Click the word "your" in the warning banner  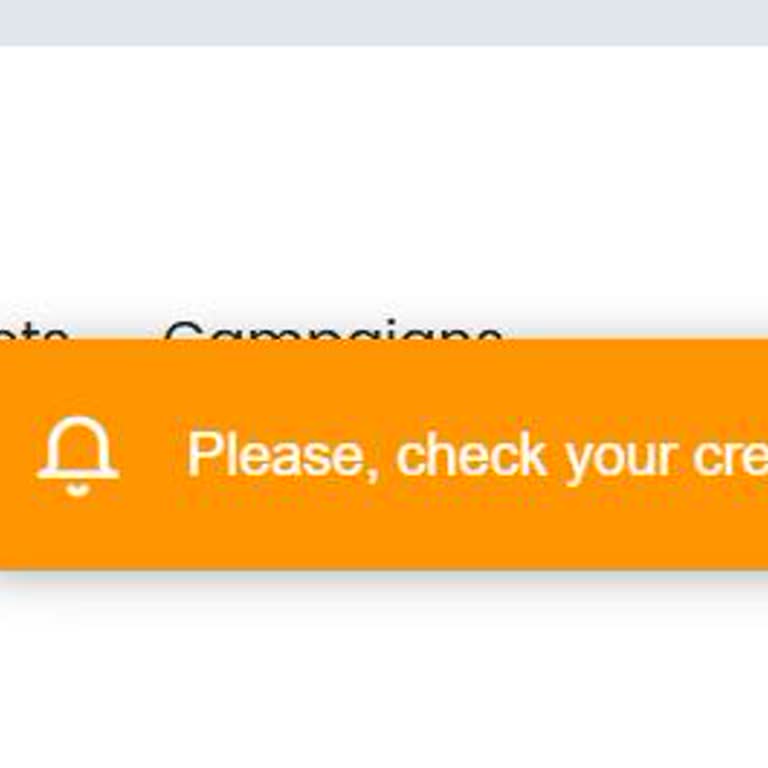click(x=622, y=458)
